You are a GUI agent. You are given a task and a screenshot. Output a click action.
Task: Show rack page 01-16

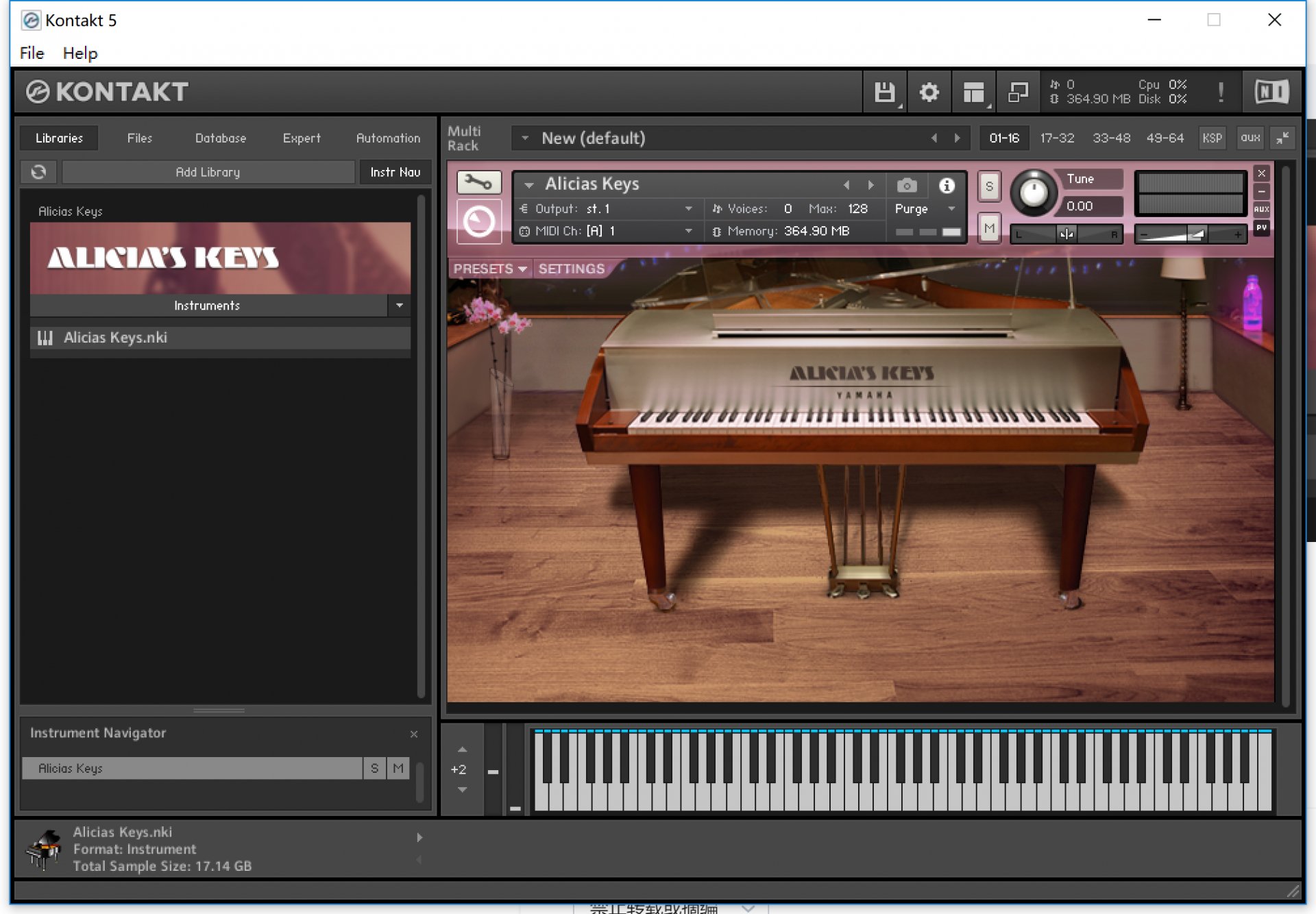(1004, 138)
